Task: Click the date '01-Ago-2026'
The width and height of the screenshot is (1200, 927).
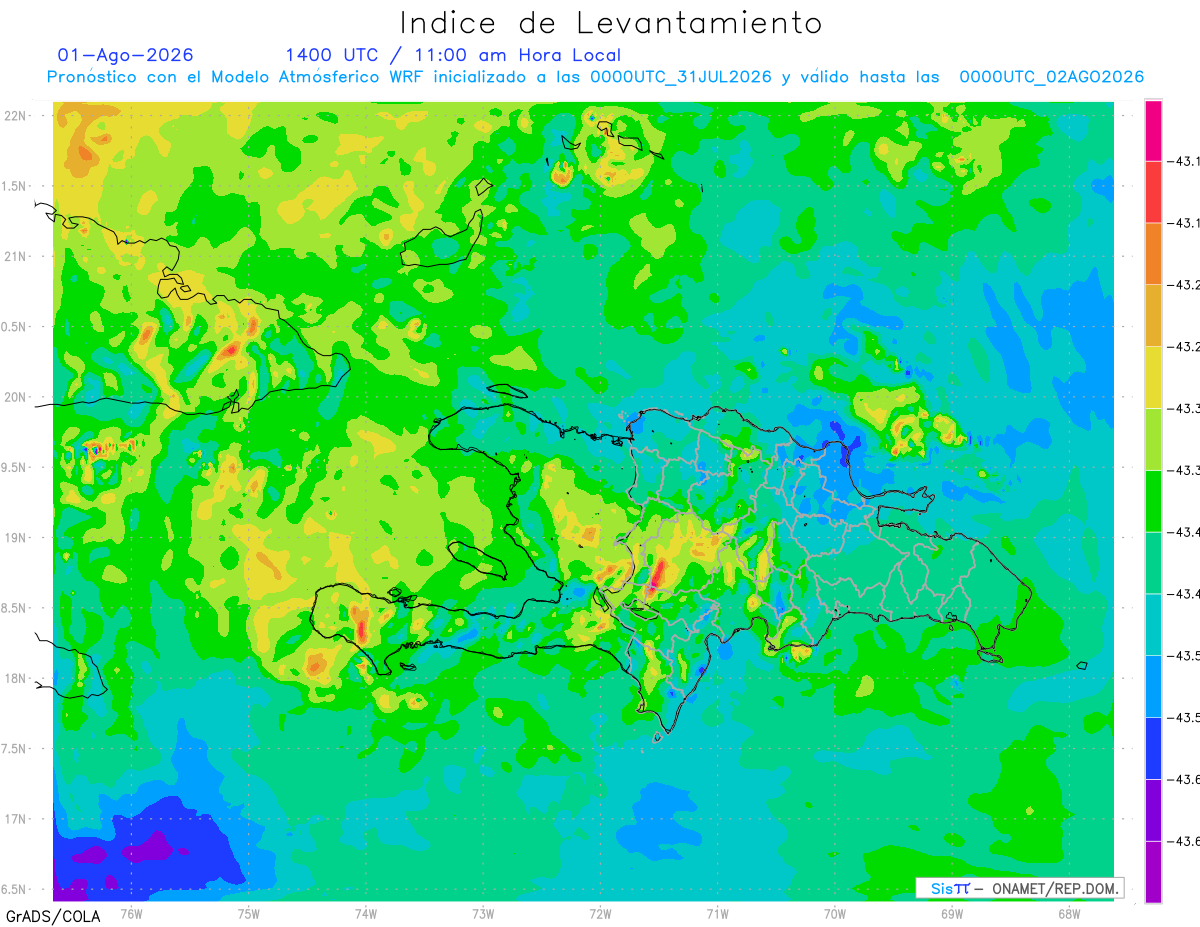Action: (125, 55)
